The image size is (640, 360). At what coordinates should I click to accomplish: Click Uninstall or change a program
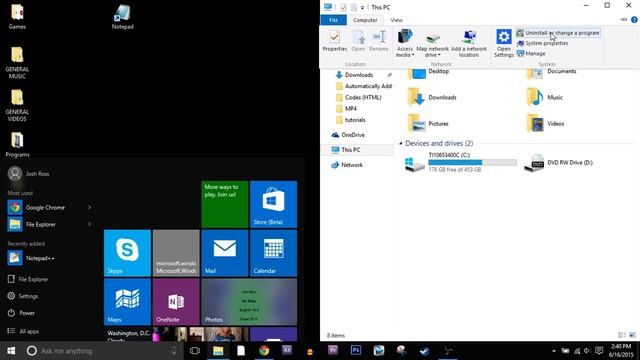[558, 33]
